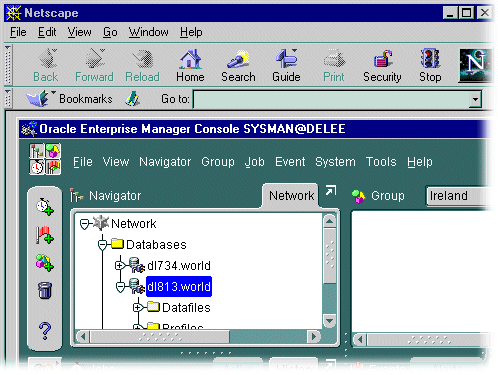
Task: Open the Go to address dropdown arrow
Action: tap(475, 99)
